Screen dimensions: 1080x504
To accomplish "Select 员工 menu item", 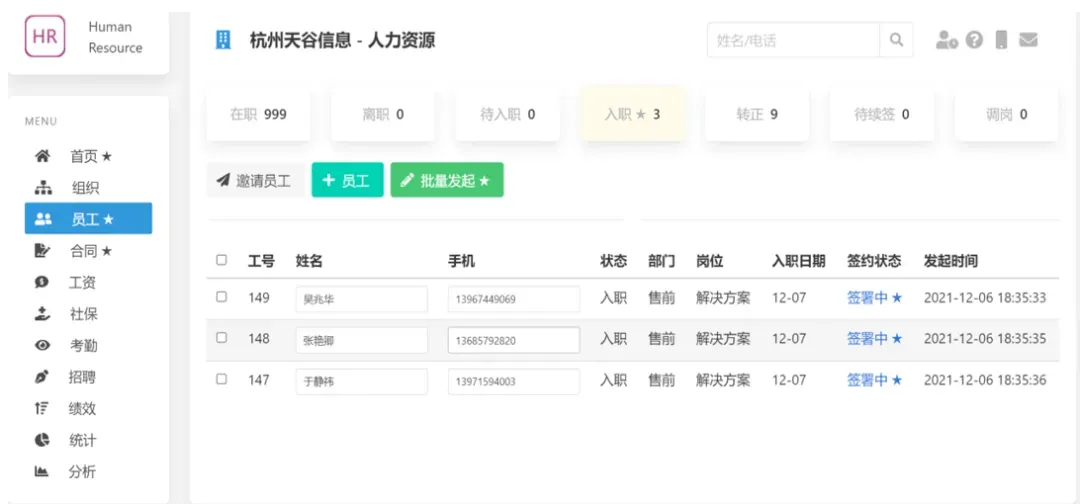I will click(x=88, y=219).
